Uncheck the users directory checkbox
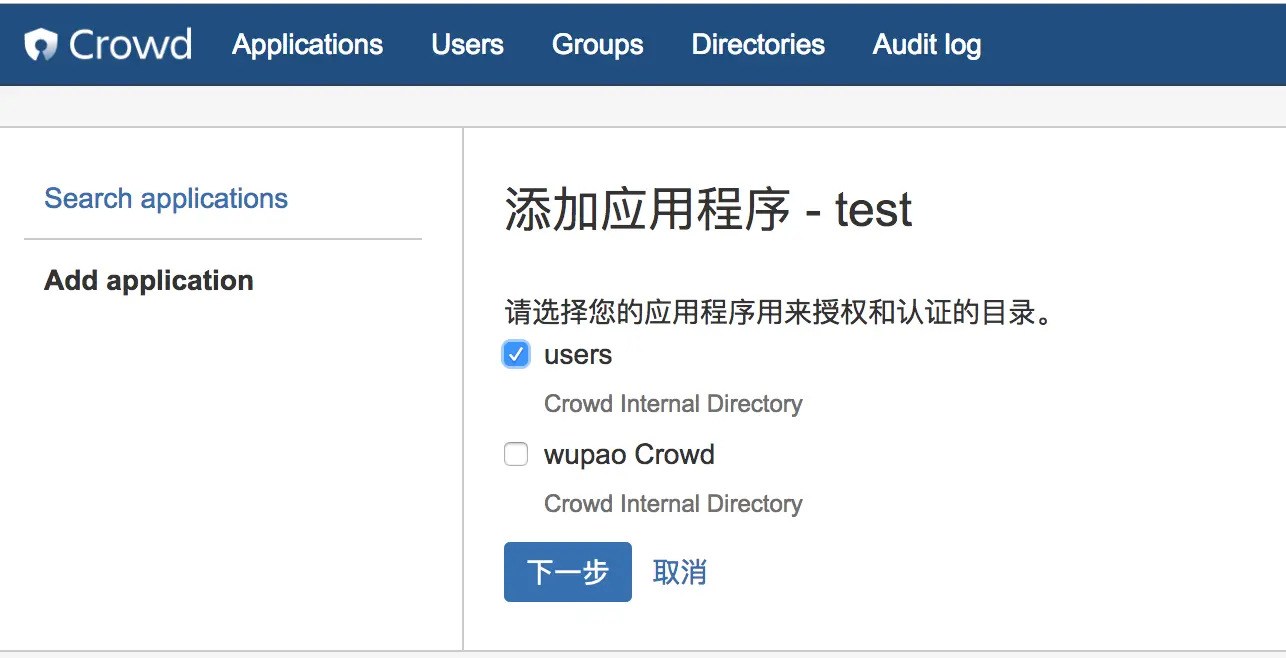Screen dimensions: 1286x658 pyautogui.click(x=516, y=355)
